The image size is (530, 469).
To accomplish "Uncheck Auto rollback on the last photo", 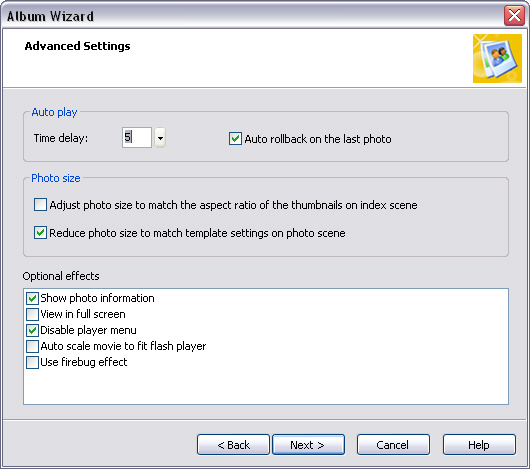I will (235, 139).
